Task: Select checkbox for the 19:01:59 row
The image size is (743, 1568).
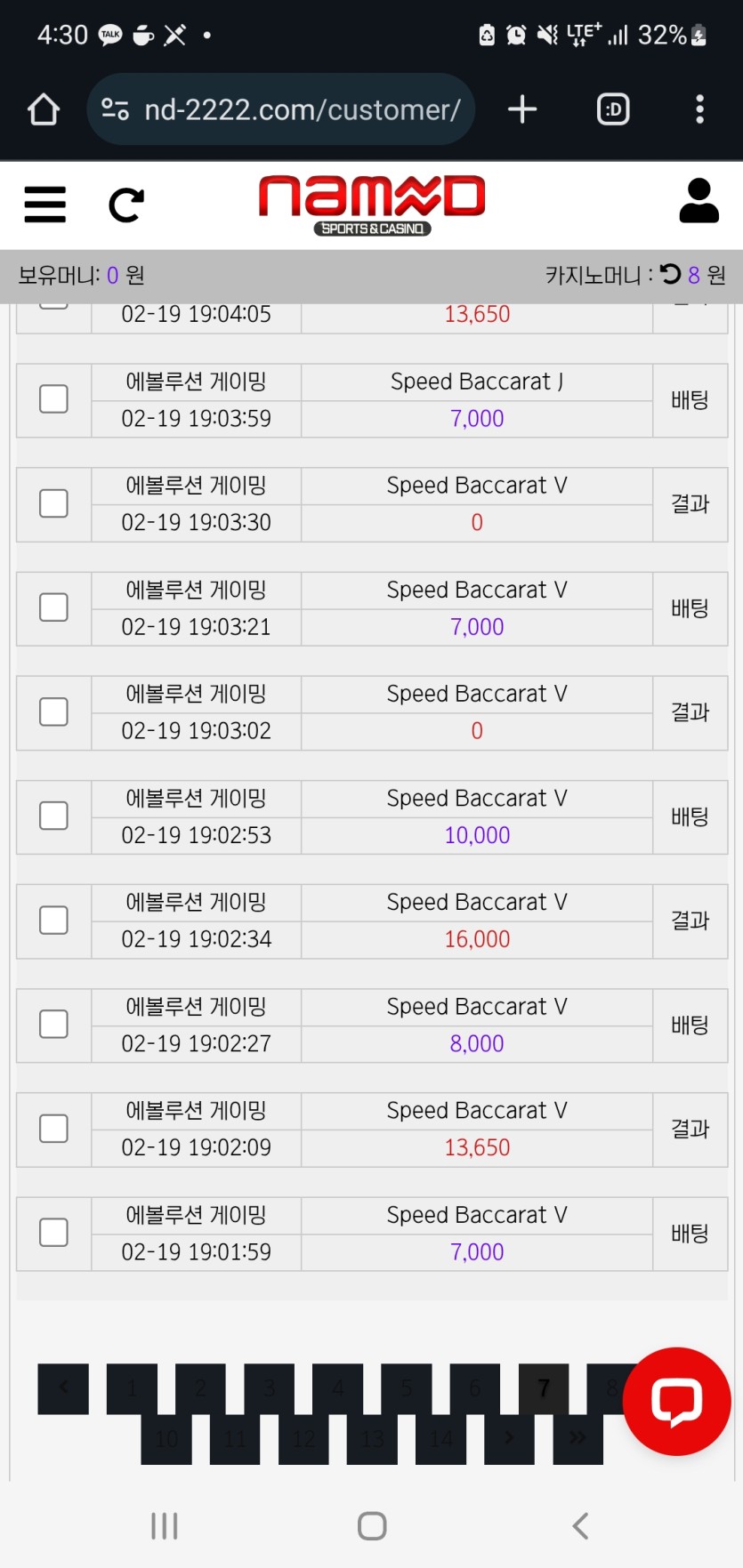Action: 54,1233
